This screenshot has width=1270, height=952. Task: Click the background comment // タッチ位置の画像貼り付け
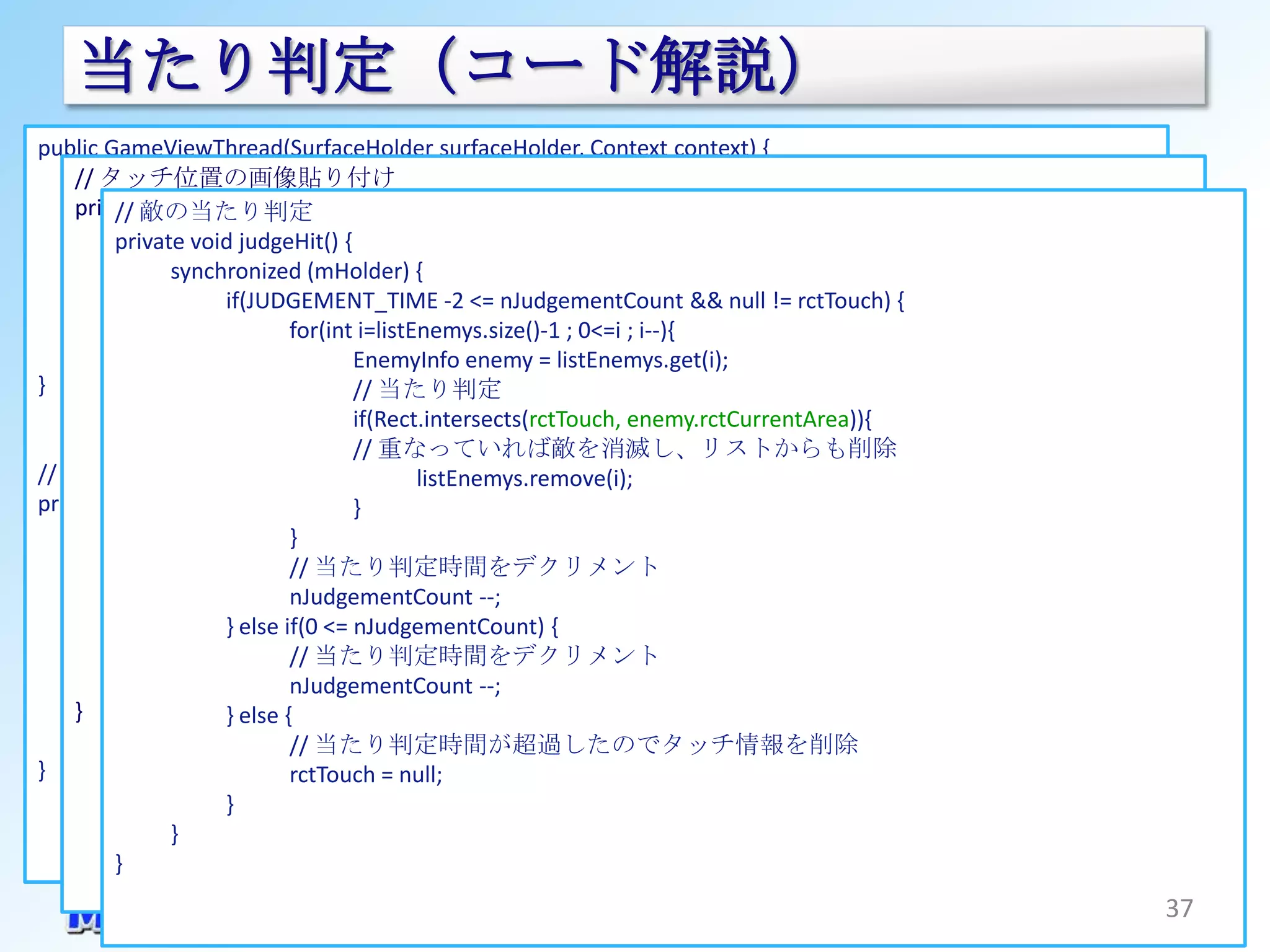(x=234, y=177)
